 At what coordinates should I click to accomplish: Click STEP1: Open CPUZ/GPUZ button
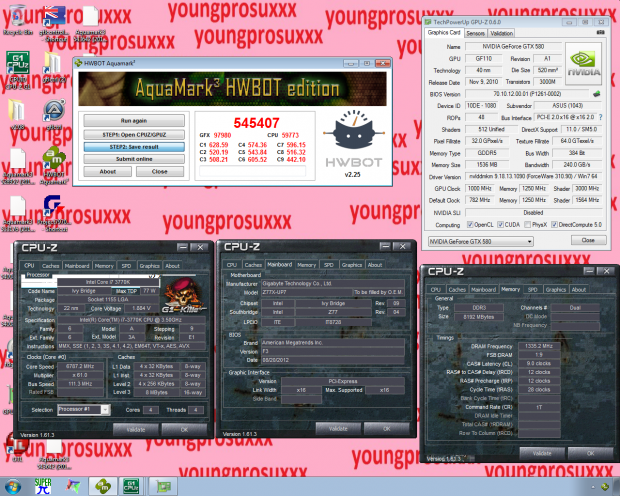click(134, 134)
